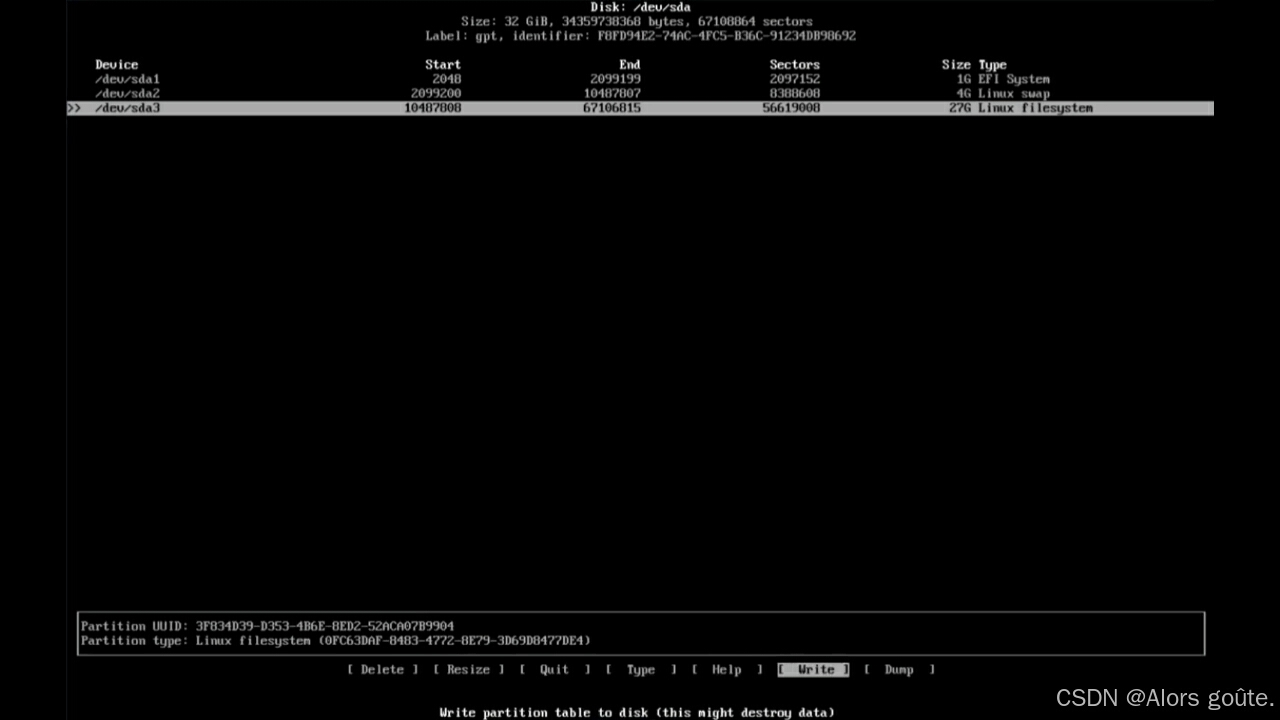Click the Disk: /dev/sda title text
The width and height of the screenshot is (1280, 720).
point(639,7)
